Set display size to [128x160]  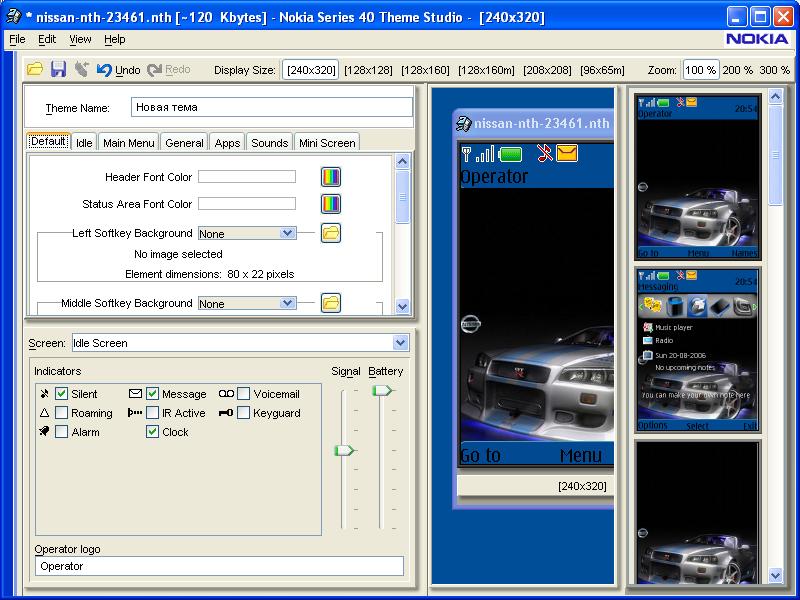point(425,70)
